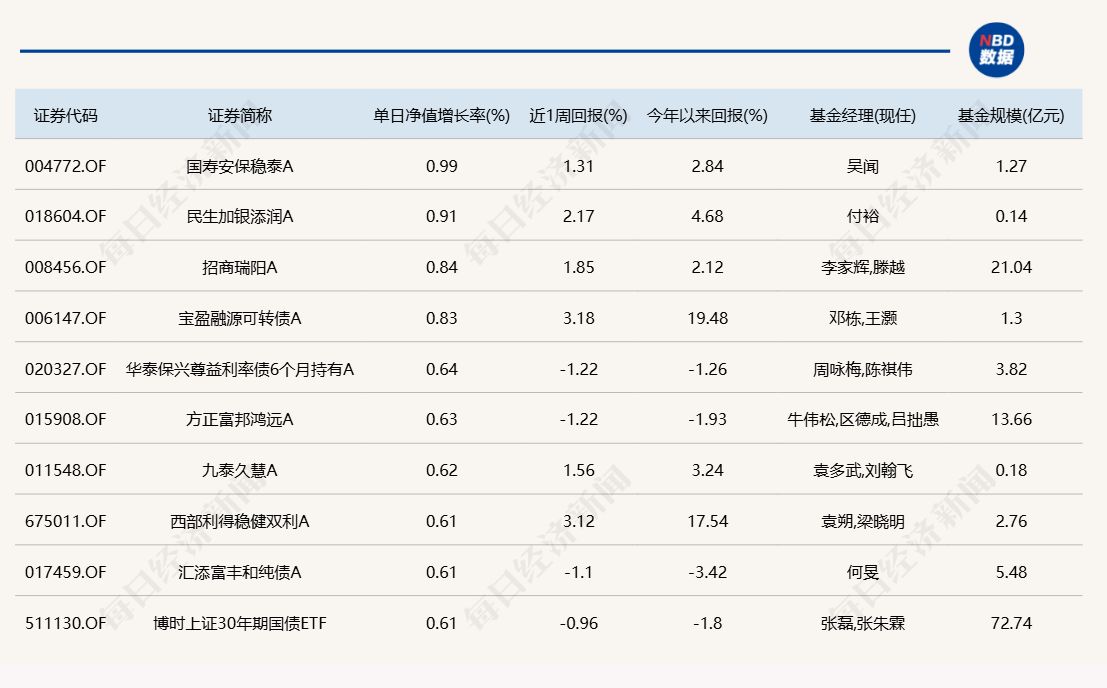
Task: Click the 72.74 fund size value
Action: (1011, 623)
